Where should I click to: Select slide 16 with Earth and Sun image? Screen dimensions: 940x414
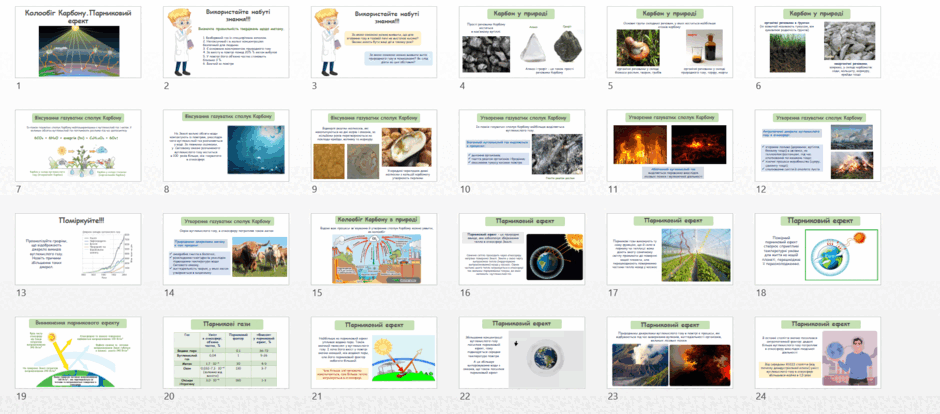point(522,249)
